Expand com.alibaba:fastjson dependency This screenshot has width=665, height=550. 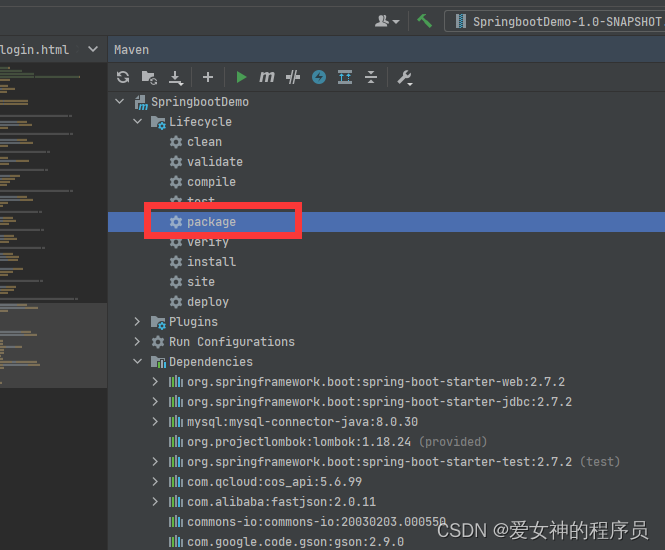click(x=155, y=502)
